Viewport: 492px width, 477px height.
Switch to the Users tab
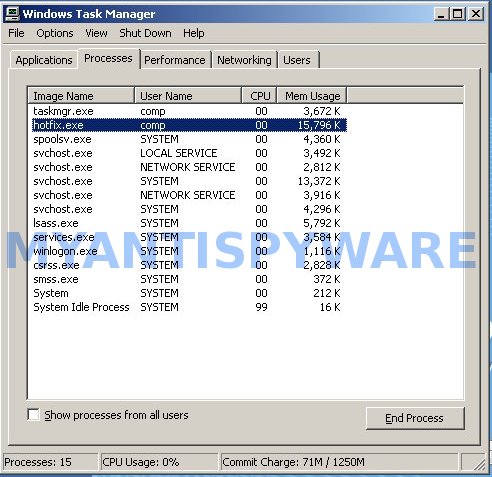297,60
